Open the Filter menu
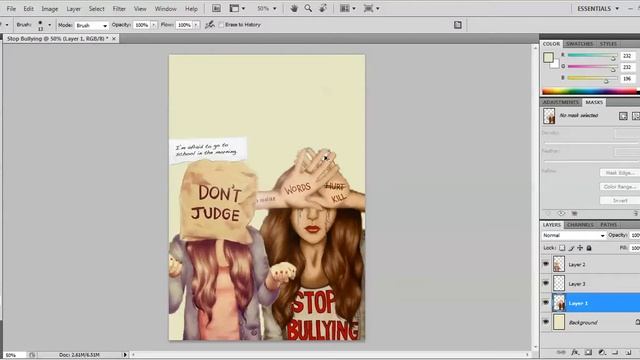Screen dimensions: 640x360 (119, 8)
